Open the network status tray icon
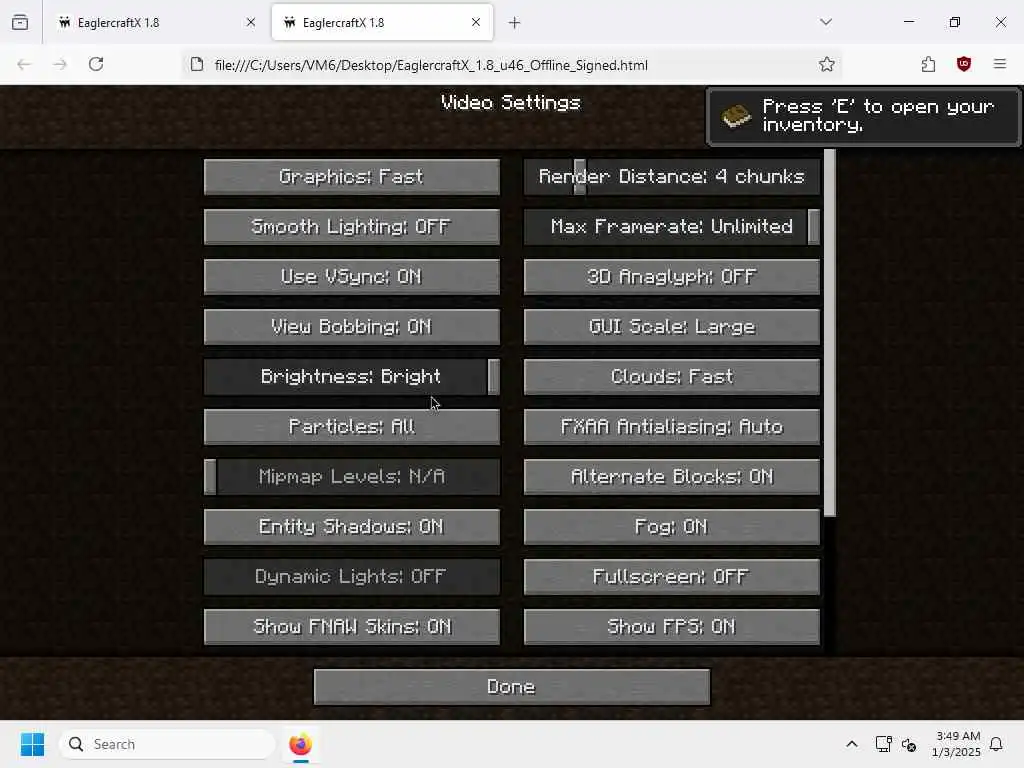1024x768 pixels. pyautogui.click(x=883, y=744)
